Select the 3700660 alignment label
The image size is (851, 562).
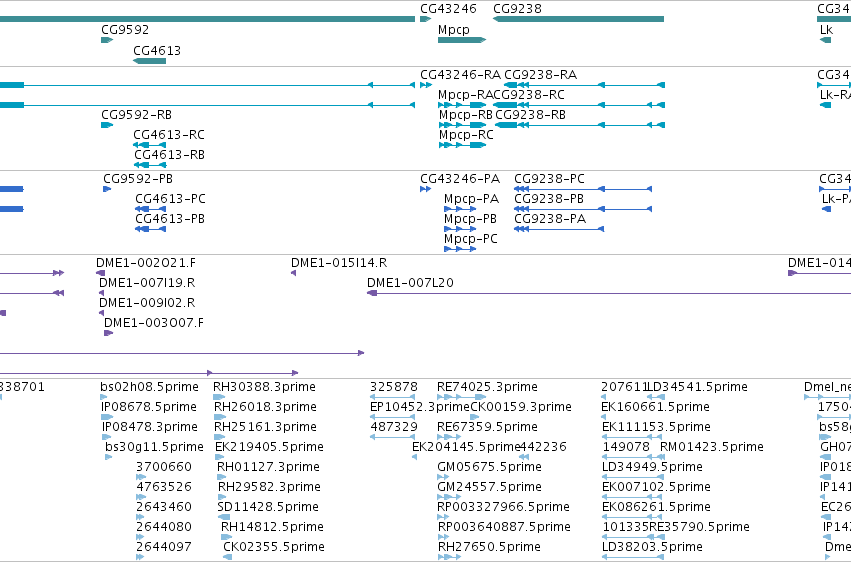point(164,468)
